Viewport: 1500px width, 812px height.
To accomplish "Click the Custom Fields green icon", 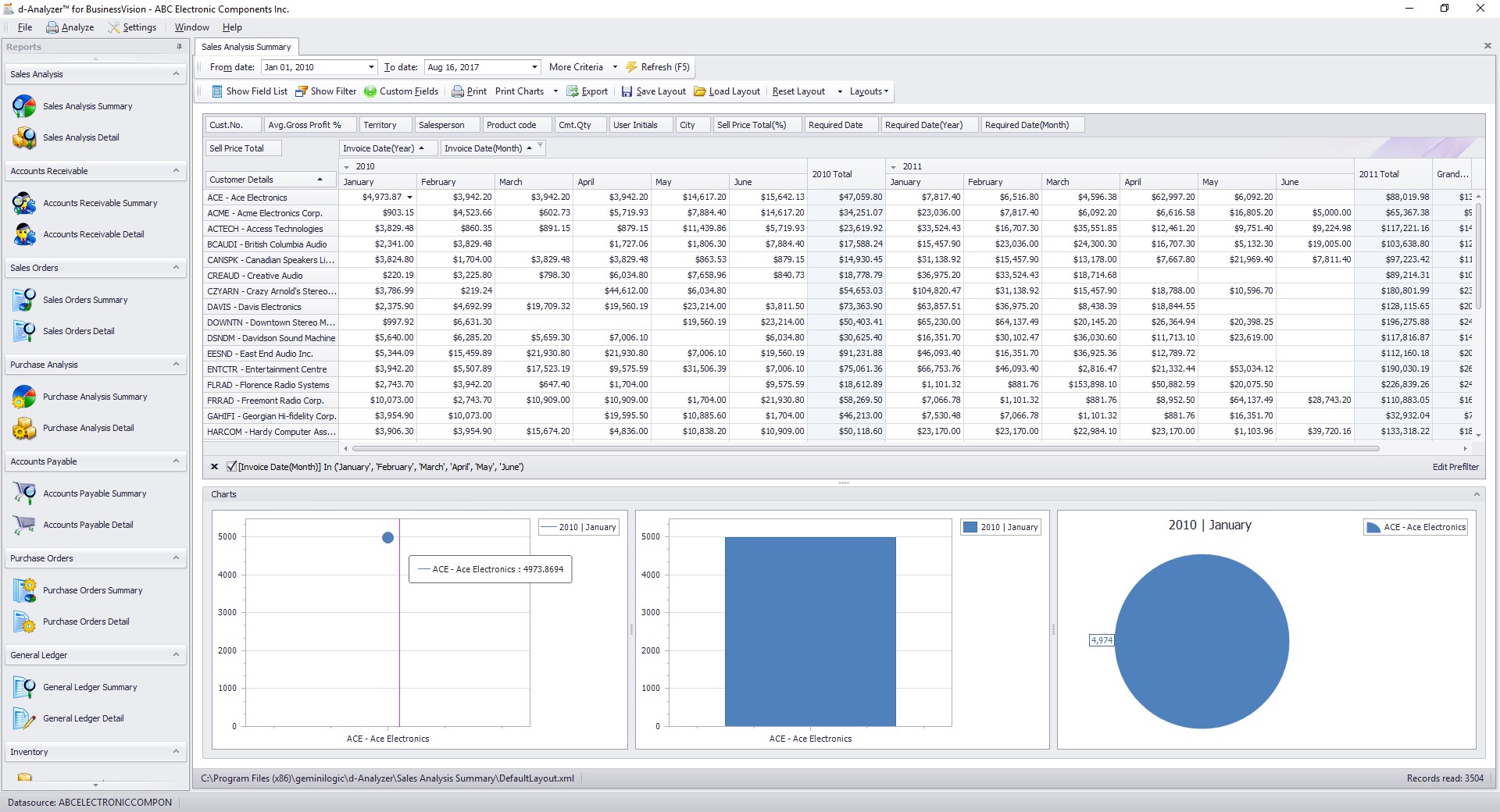I will (370, 91).
